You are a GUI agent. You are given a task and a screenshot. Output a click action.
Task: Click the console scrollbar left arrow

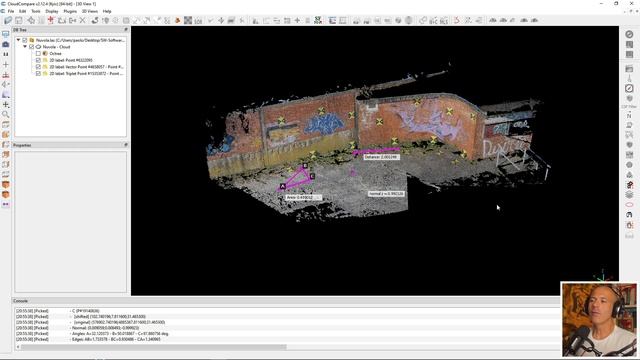[18, 347]
